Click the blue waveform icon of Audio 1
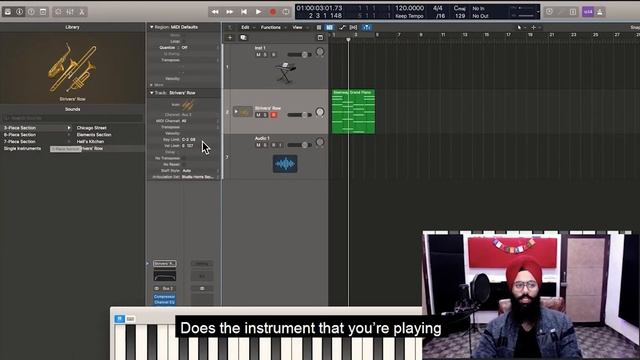 coord(285,164)
